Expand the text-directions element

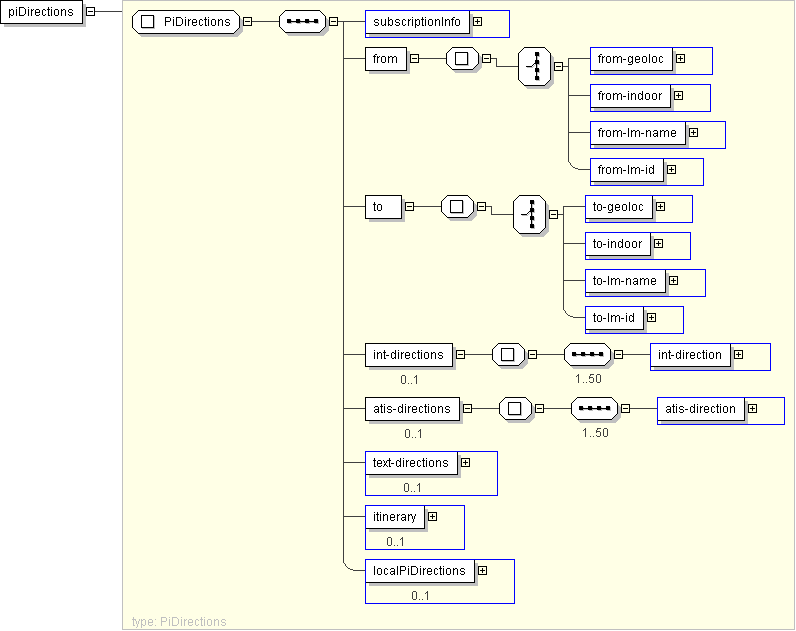click(x=465, y=462)
